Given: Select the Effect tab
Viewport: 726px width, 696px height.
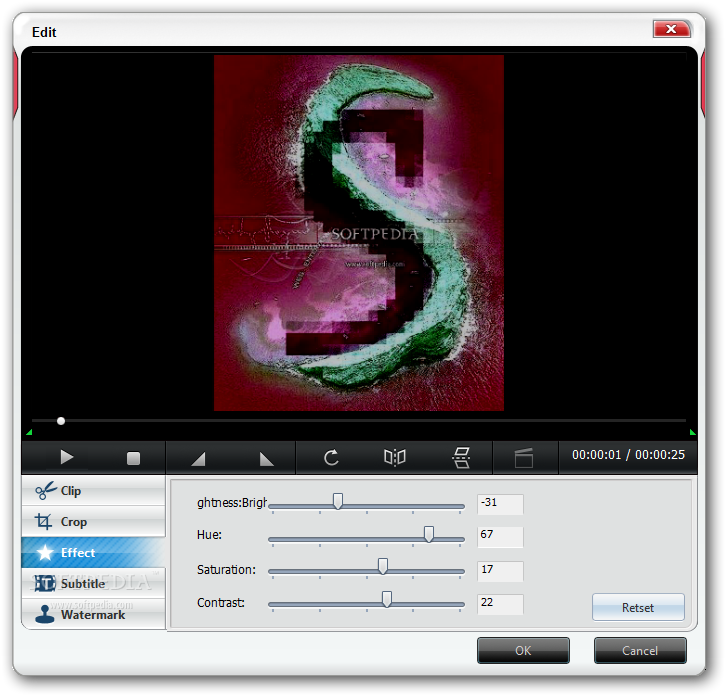Looking at the screenshot, I should (93, 552).
